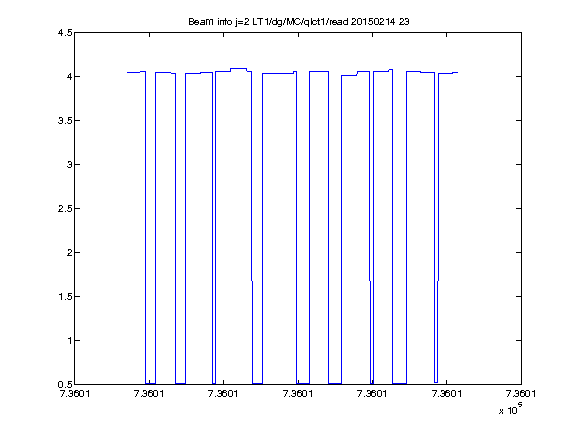Click the middle x-axis tick label 7.3601
Viewport: 576px width, 432px height.
[298, 394]
